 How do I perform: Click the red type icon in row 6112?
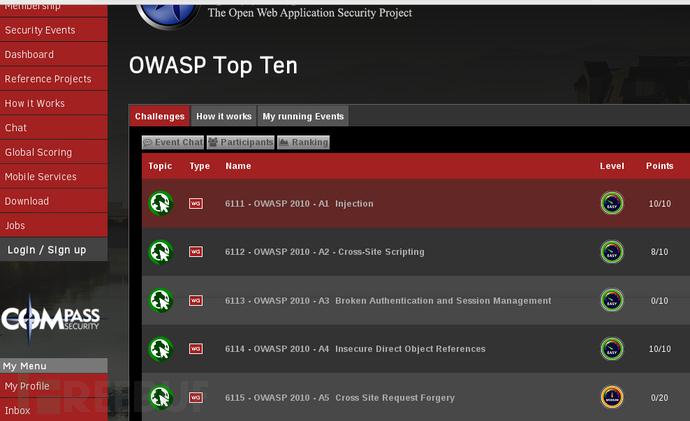coord(196,252)
